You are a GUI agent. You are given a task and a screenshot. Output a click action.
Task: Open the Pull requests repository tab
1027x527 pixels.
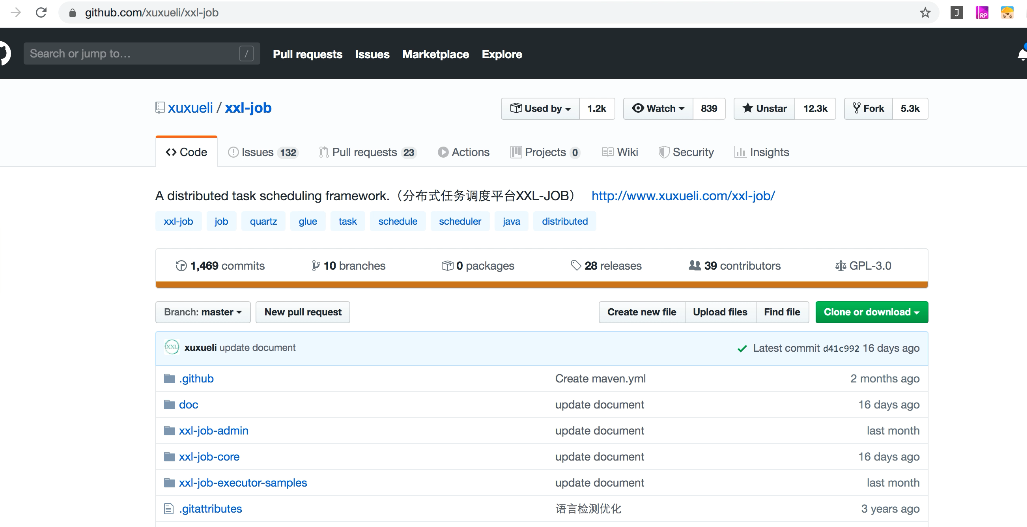pyautogui.click(x=367, y=152)
